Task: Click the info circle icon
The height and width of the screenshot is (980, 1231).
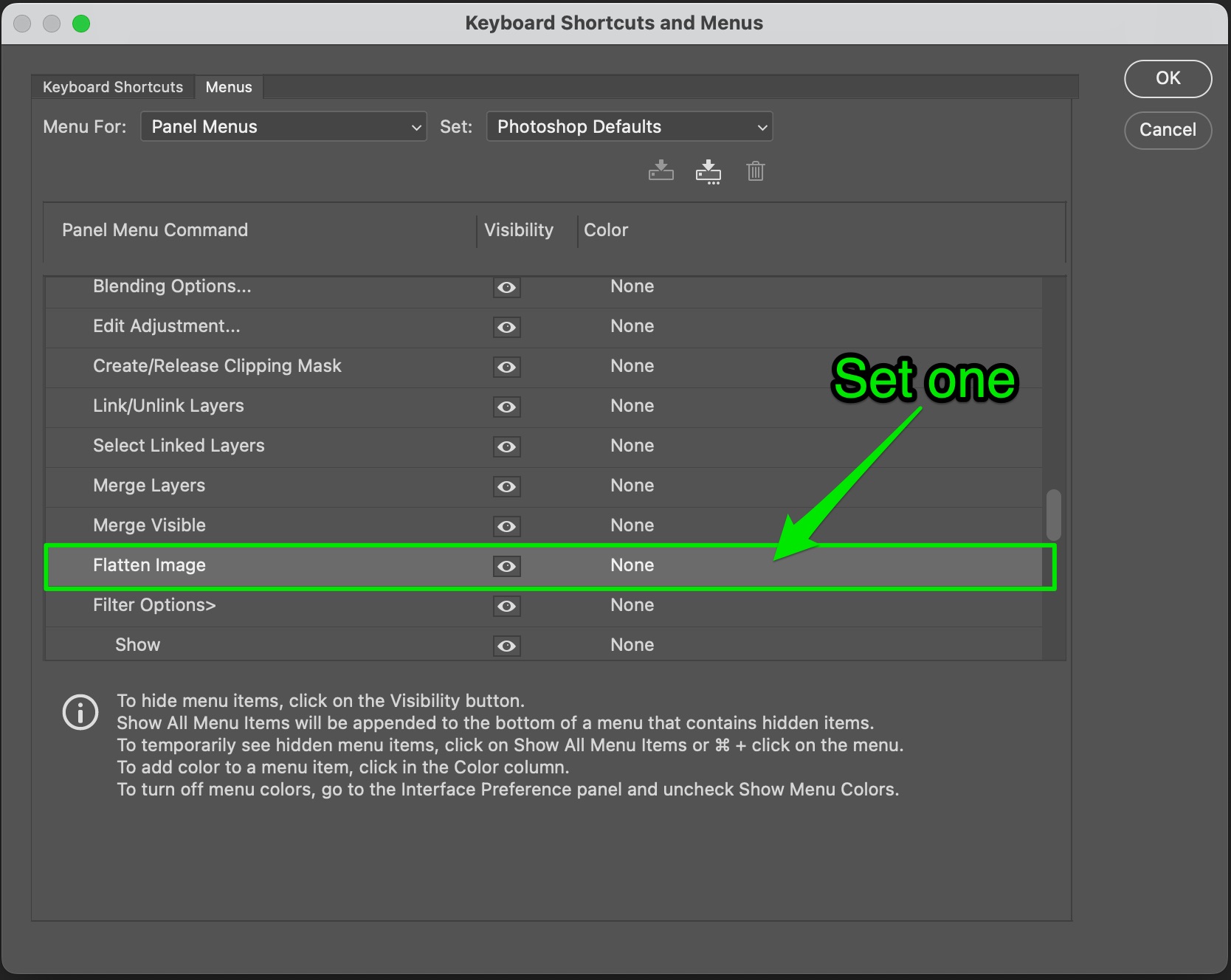Action: point(80,711)
